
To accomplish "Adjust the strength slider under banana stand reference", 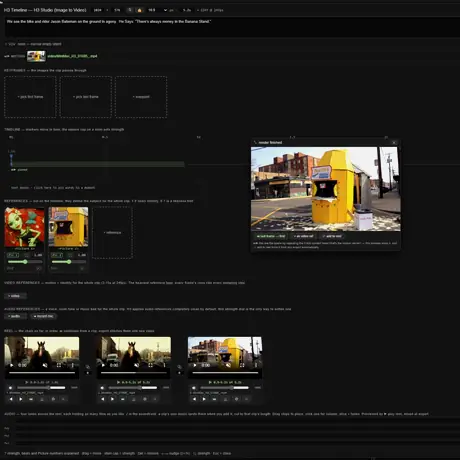I will (68, 262).
